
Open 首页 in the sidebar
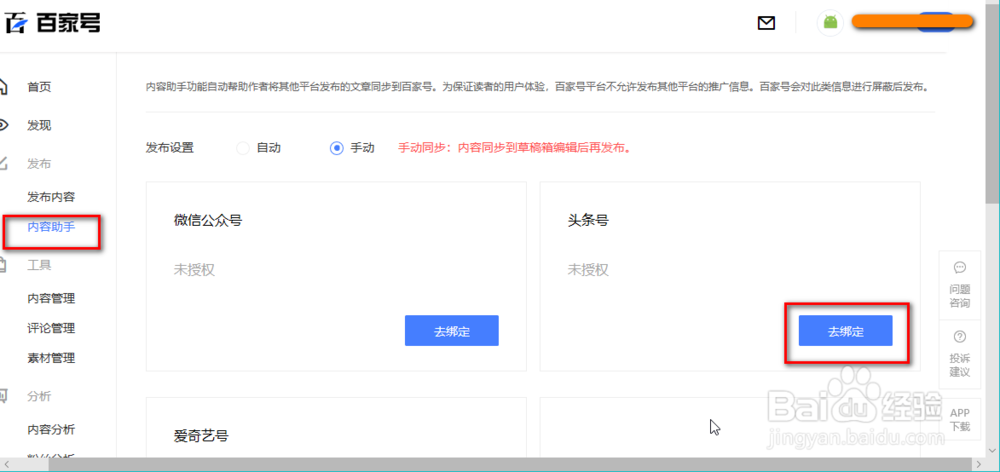pyautogui.click(x=39, y=87)
